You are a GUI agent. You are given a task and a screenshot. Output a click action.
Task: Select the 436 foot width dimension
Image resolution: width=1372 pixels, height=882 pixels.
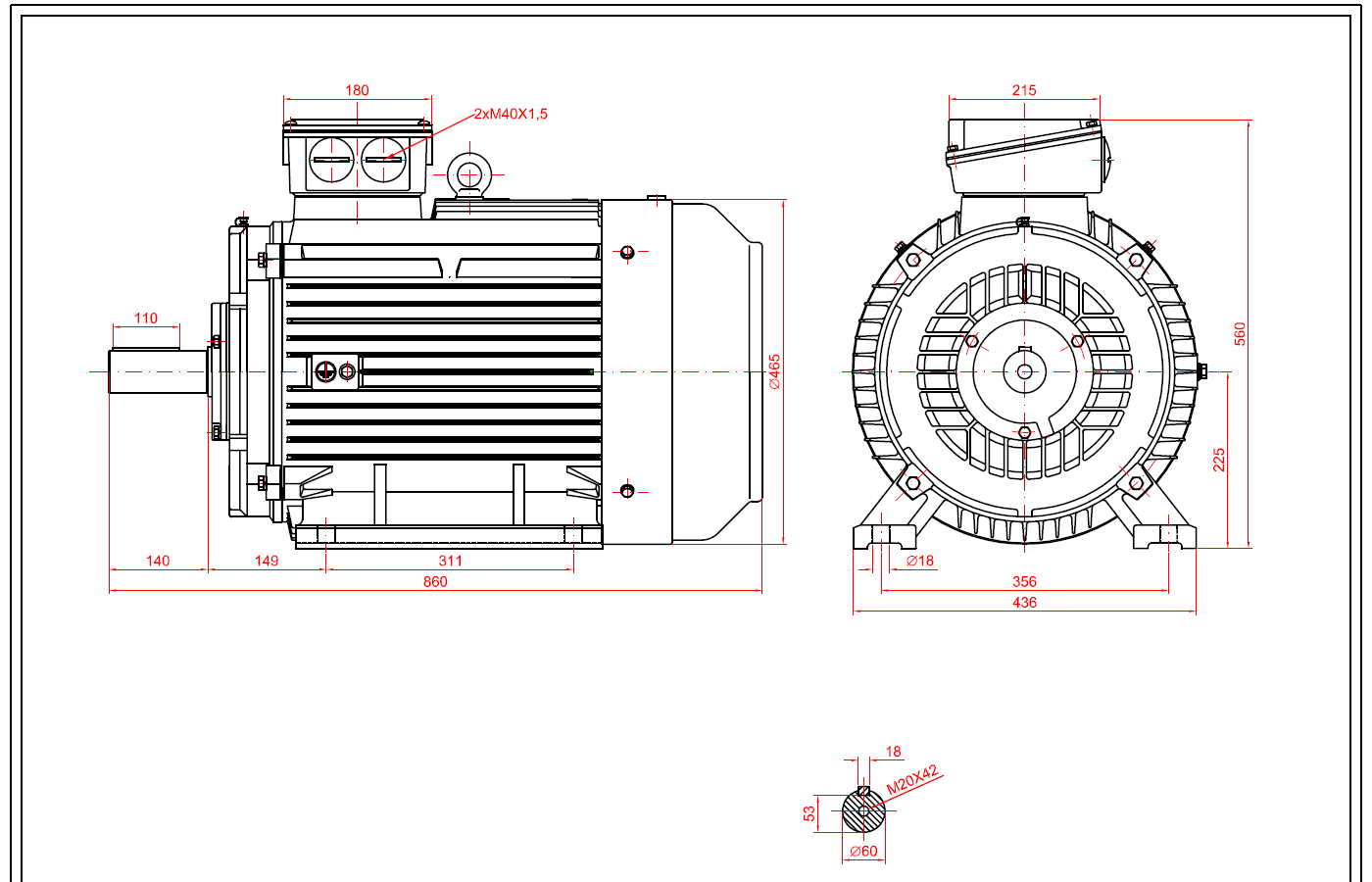click(x=1024, y=603)
